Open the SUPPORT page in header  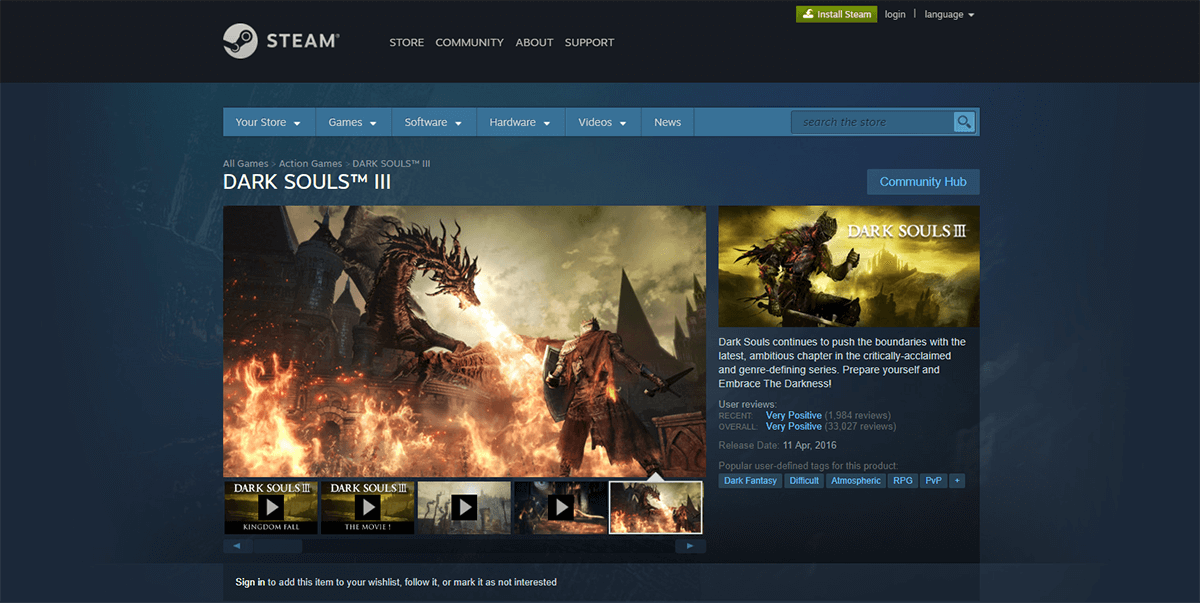click(x=589, y=42)
